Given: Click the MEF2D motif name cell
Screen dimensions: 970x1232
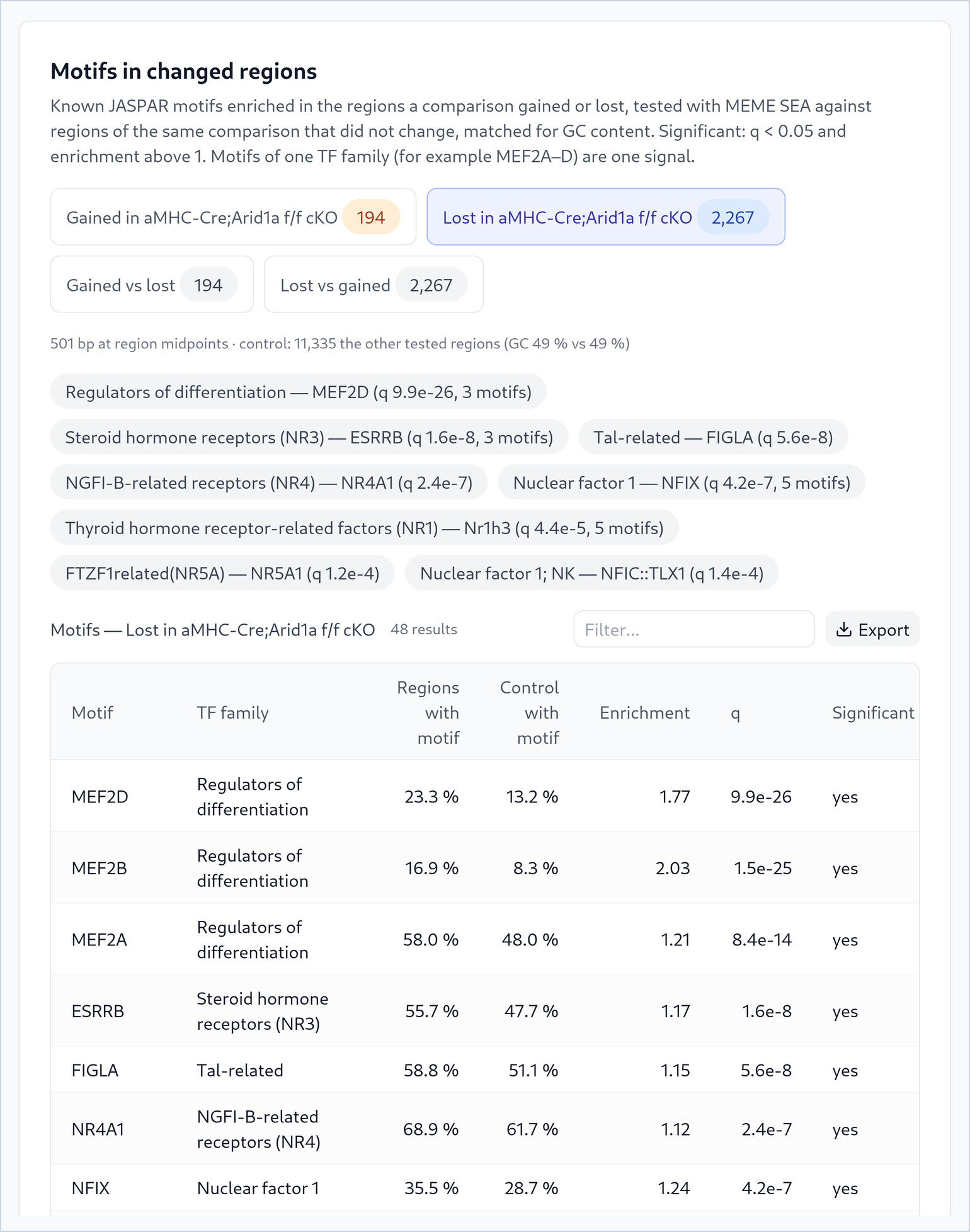Looking at the screenshot, I should click(x=100, y=796).
